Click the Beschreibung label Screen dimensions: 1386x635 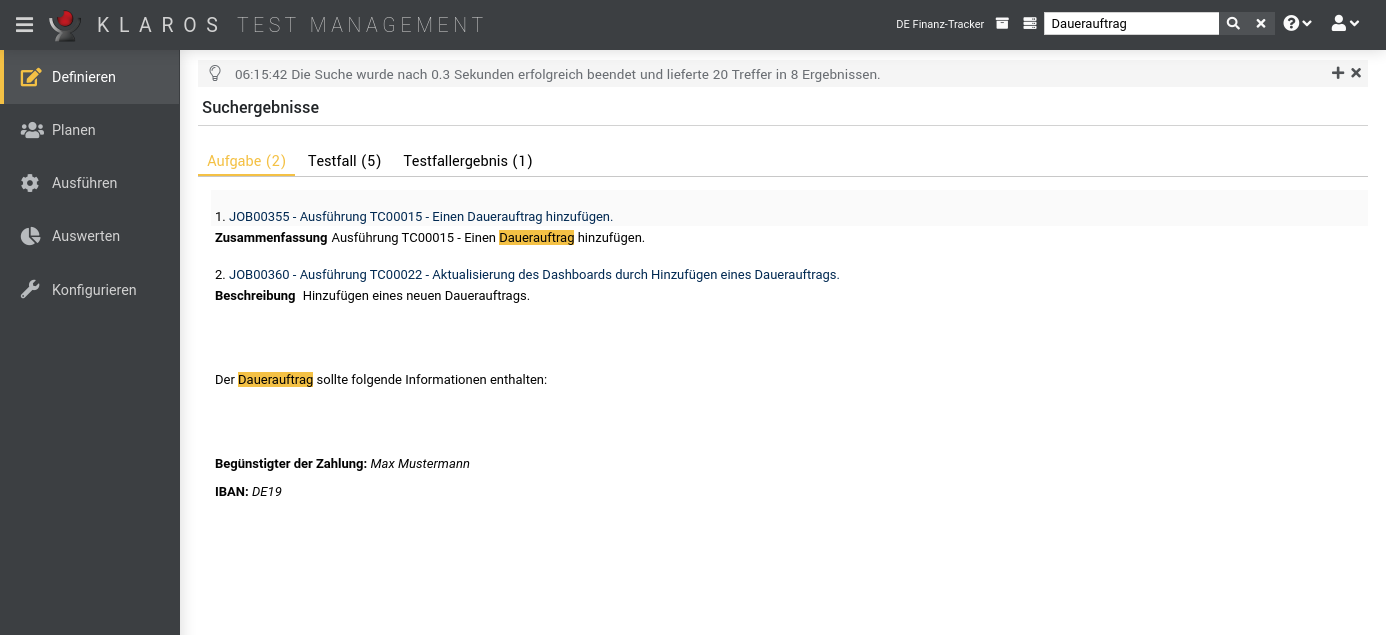pos(255,296)
